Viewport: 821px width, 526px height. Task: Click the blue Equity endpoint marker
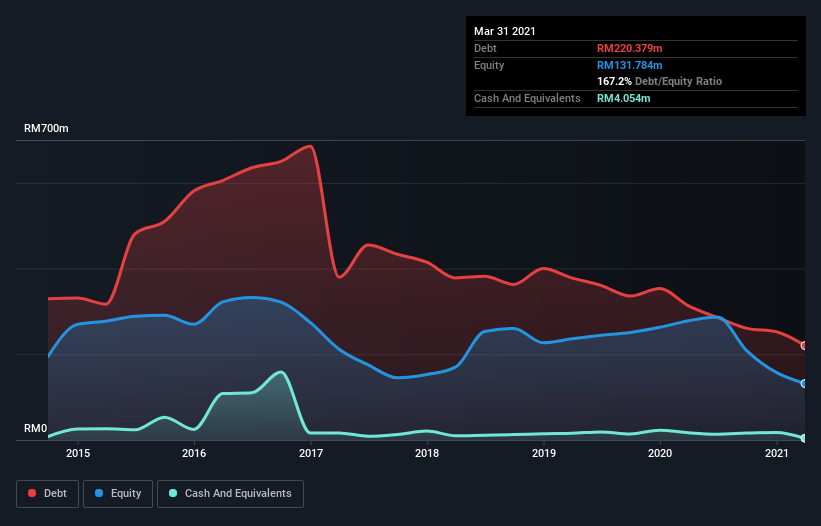click(804, 384)
